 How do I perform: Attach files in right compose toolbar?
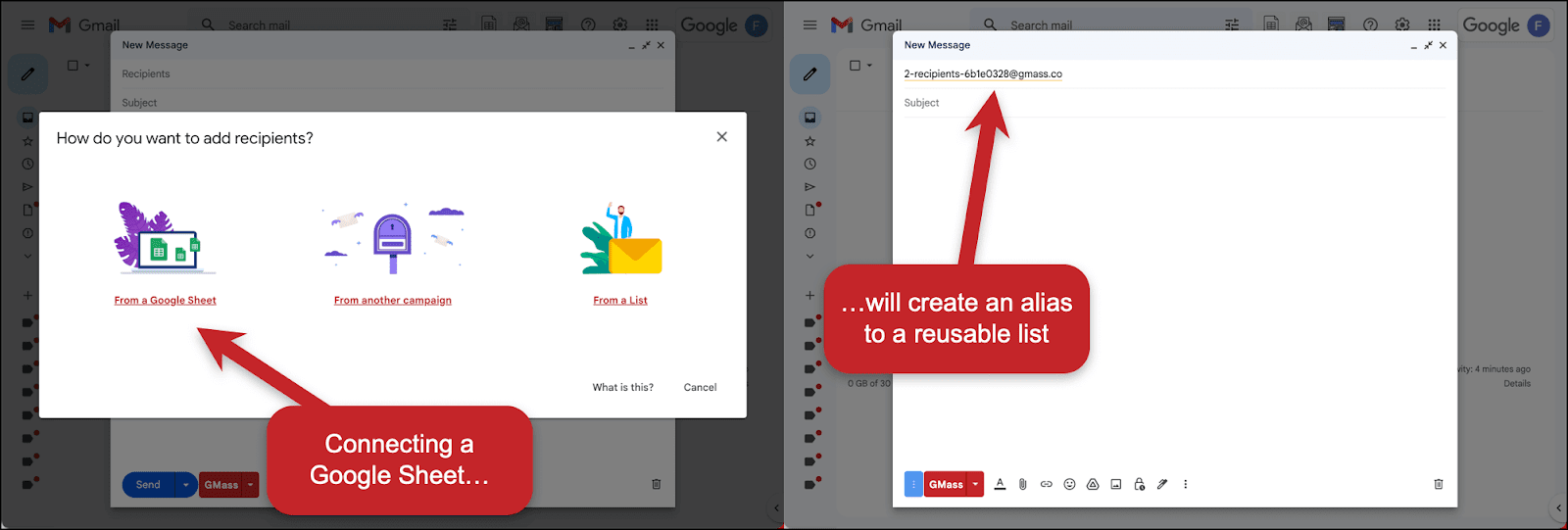(1023, 484)
